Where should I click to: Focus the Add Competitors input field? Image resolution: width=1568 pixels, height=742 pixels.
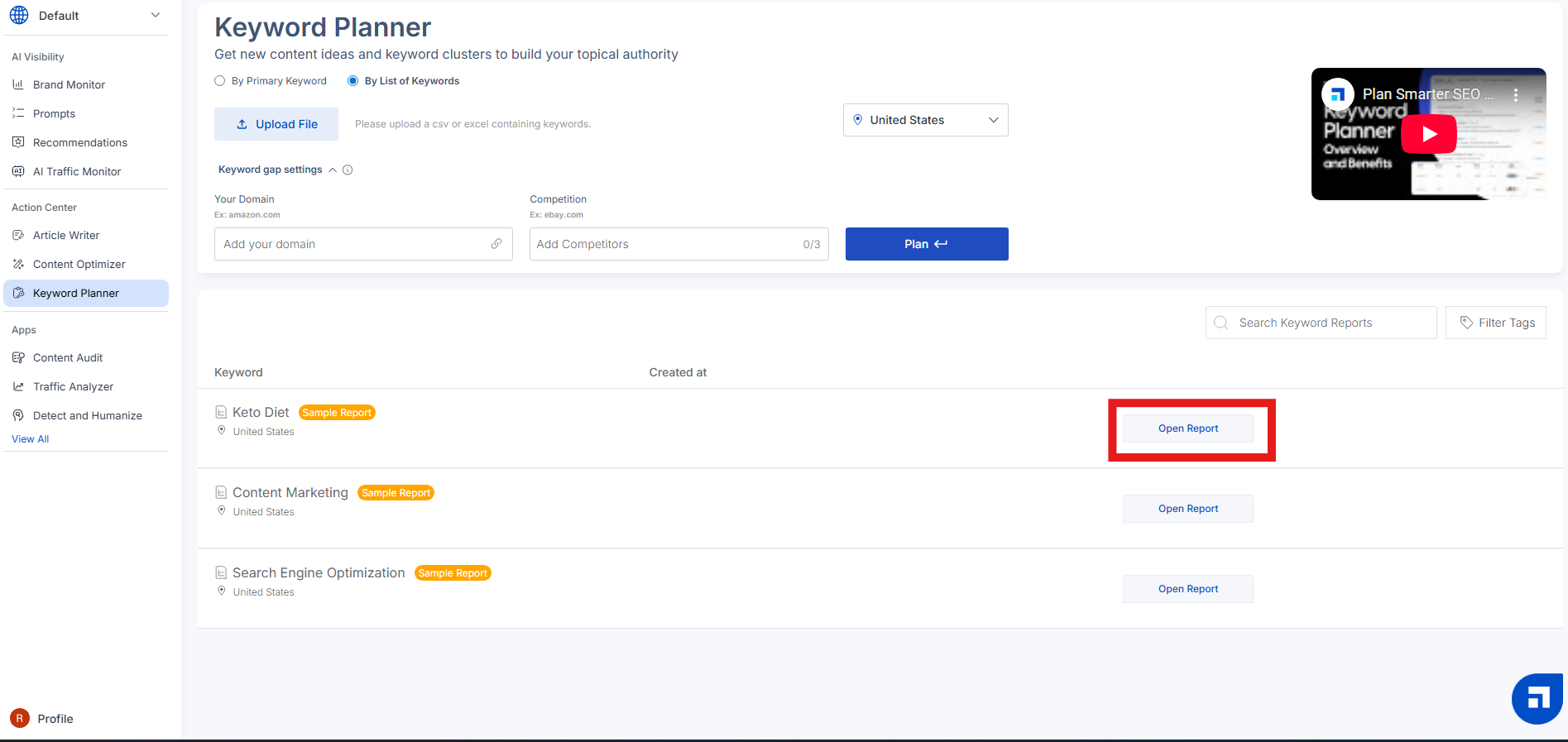click(x=666, y=244)
